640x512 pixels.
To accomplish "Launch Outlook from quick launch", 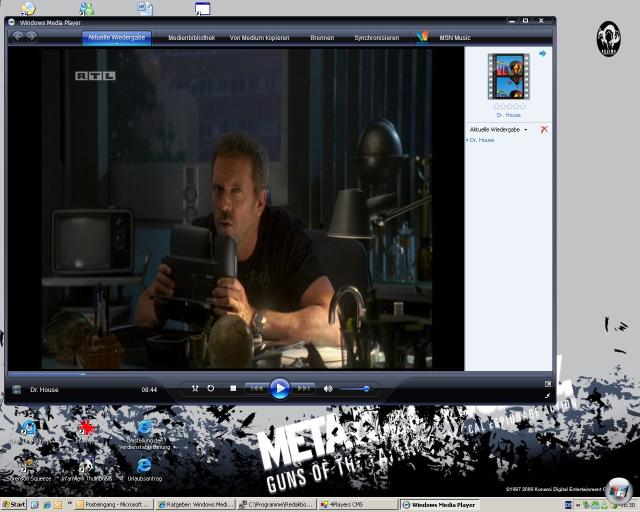I will [x=58, y=505].
